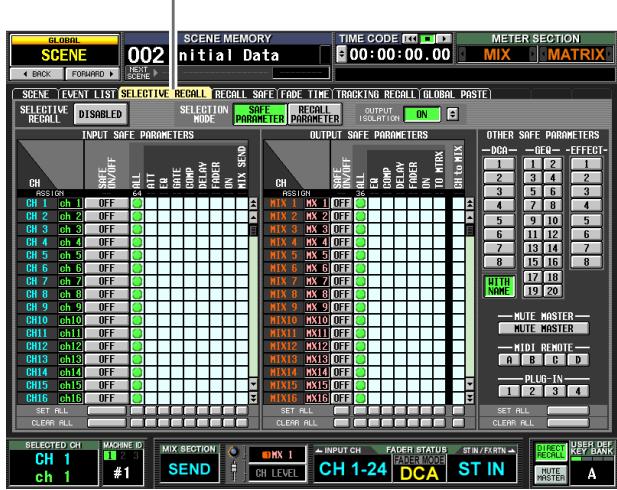This screenshot has height=490, width=617.
Task: Click the green ALL indicator for MIX10
Action: 360,320
